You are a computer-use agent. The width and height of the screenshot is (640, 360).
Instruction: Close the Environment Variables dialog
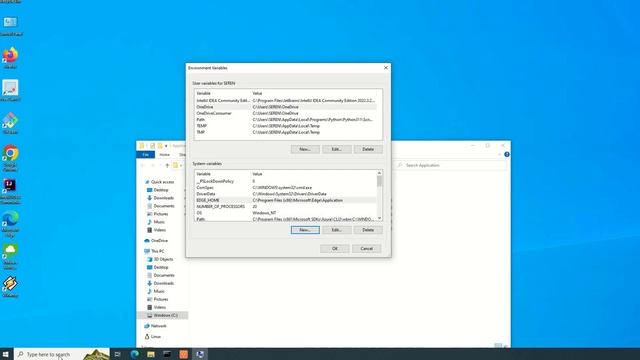386,68
